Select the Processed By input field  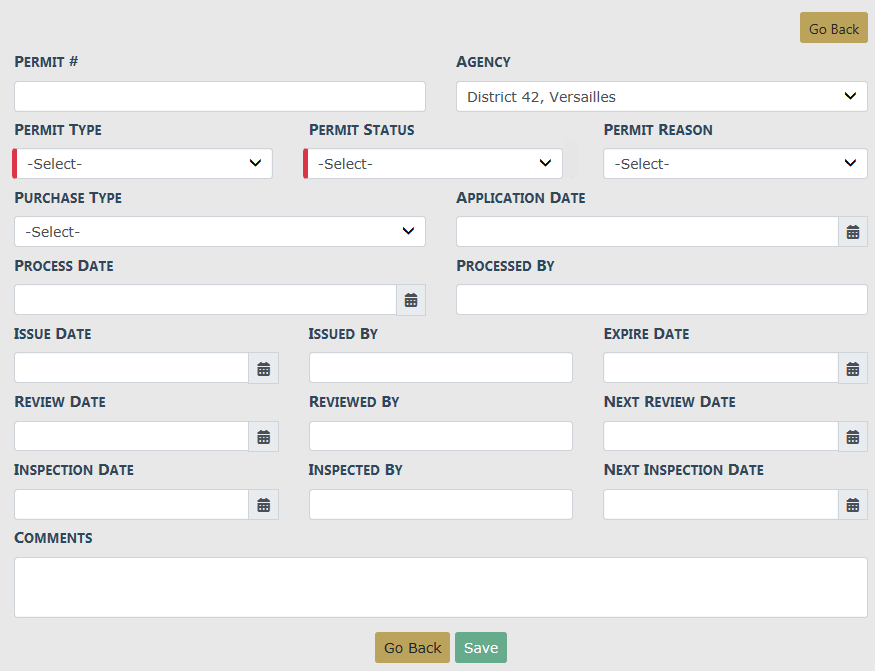point(661,300)
